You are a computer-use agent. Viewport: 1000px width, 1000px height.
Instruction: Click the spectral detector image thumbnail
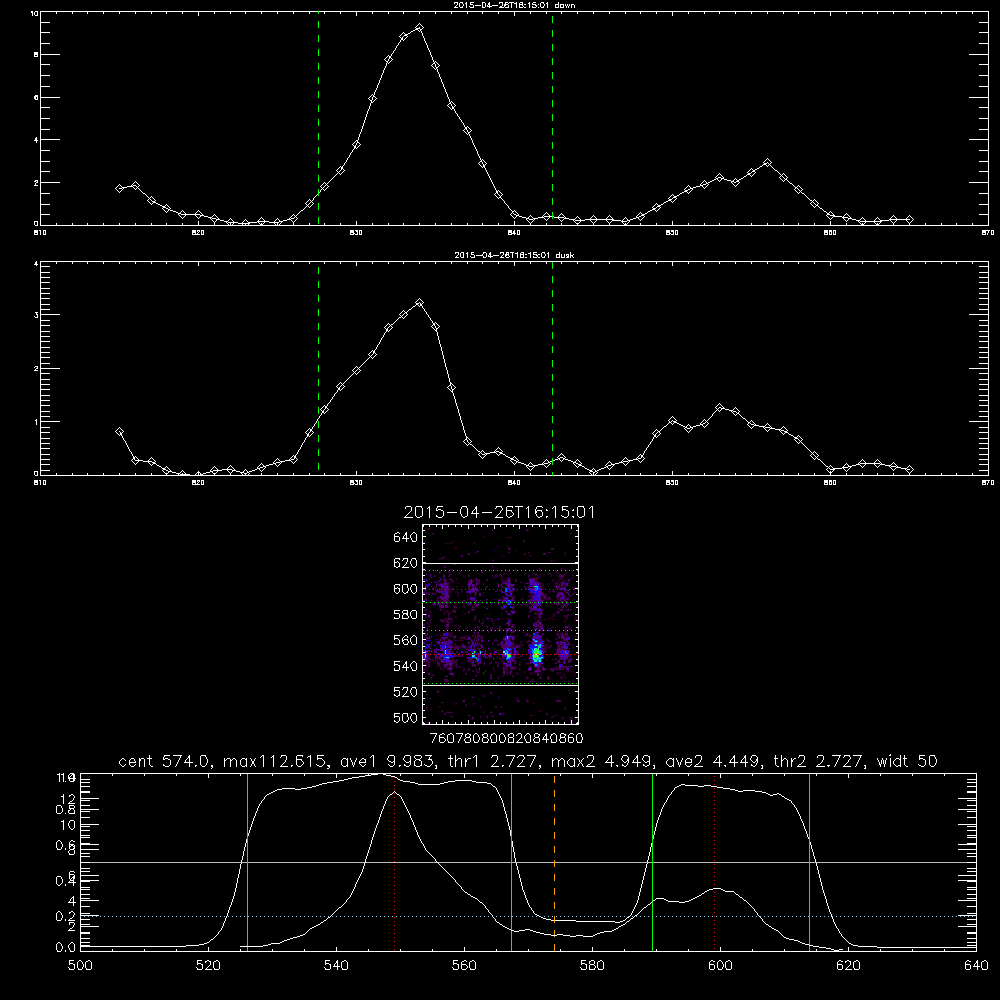501,624
